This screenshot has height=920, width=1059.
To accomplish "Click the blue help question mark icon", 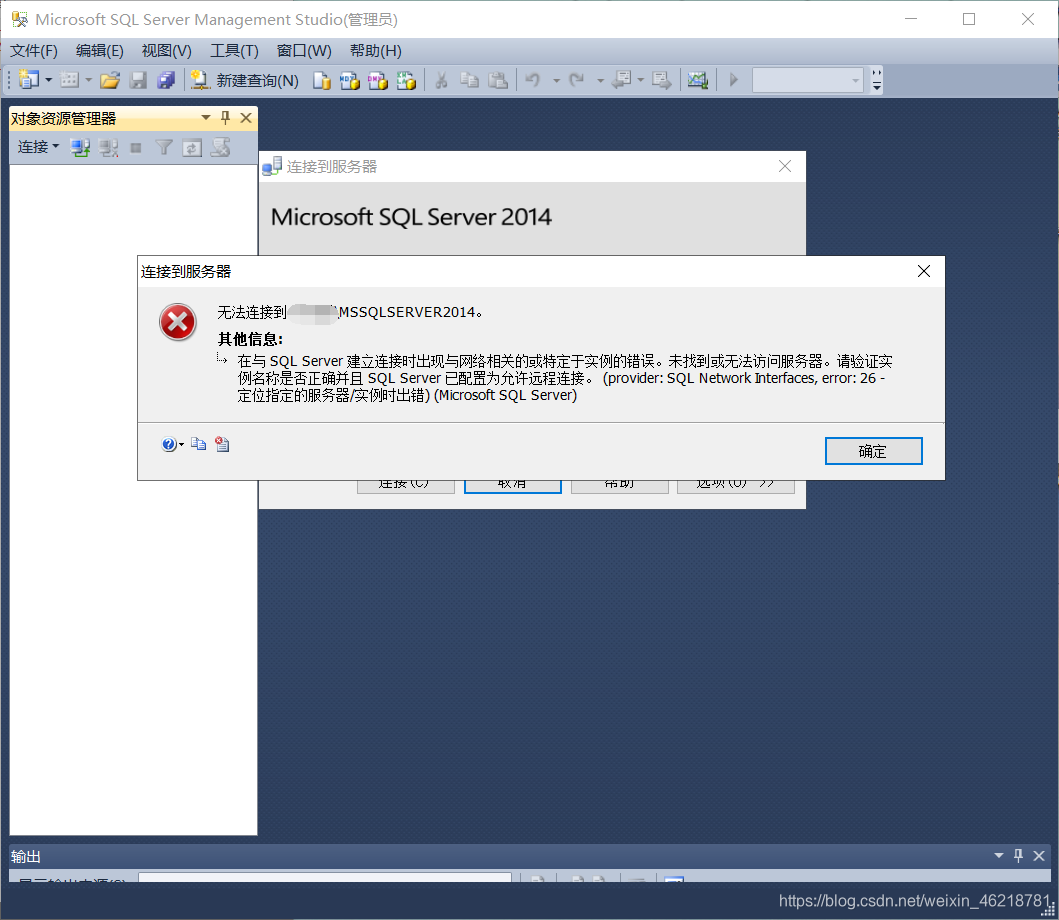I will pos(169,444).
